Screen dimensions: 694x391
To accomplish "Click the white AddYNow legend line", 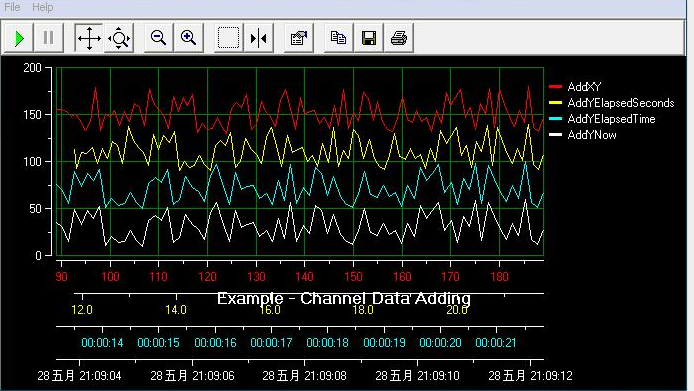I will (x=555, y=134).
